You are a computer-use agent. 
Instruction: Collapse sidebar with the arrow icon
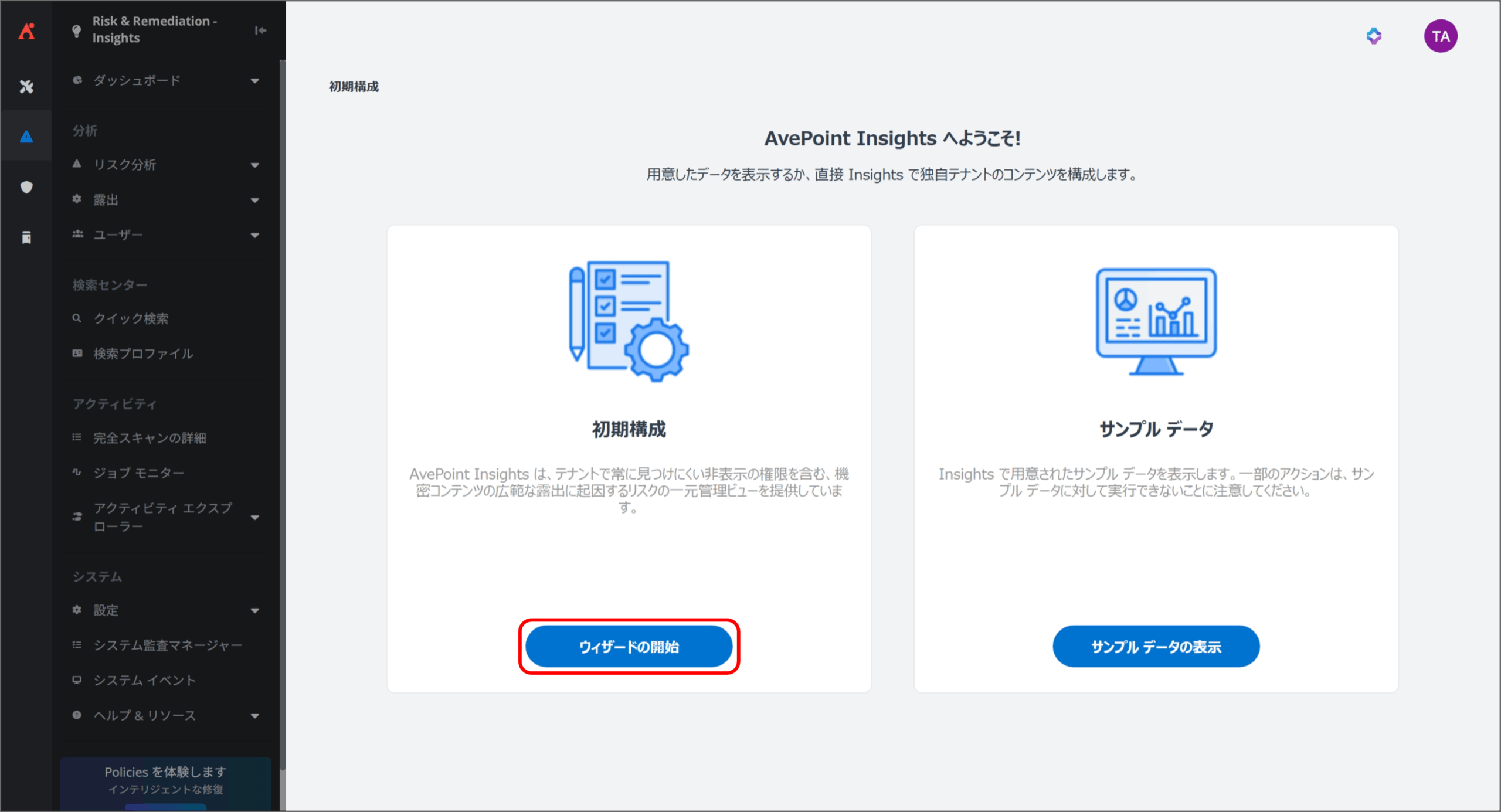click(260, 30)
